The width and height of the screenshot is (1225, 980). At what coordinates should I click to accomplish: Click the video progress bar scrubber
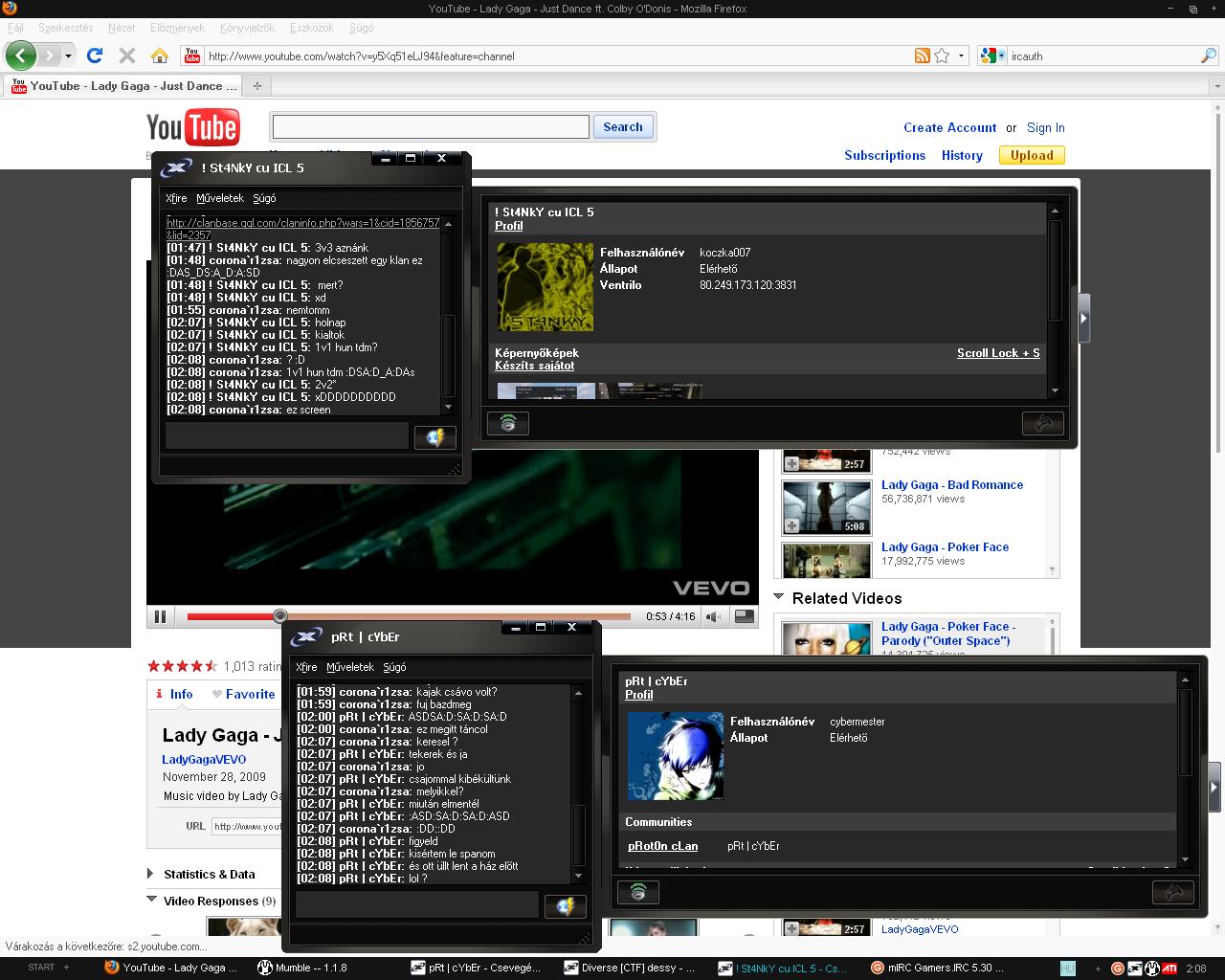(x=279, y=616)
